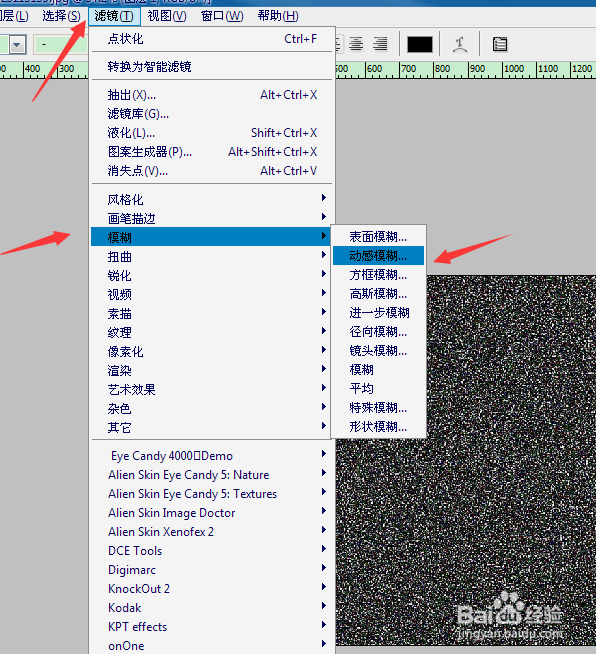Screen dimensions: 596x654
Task: Expand onOne plugin submenu
Action: [212, 645]
